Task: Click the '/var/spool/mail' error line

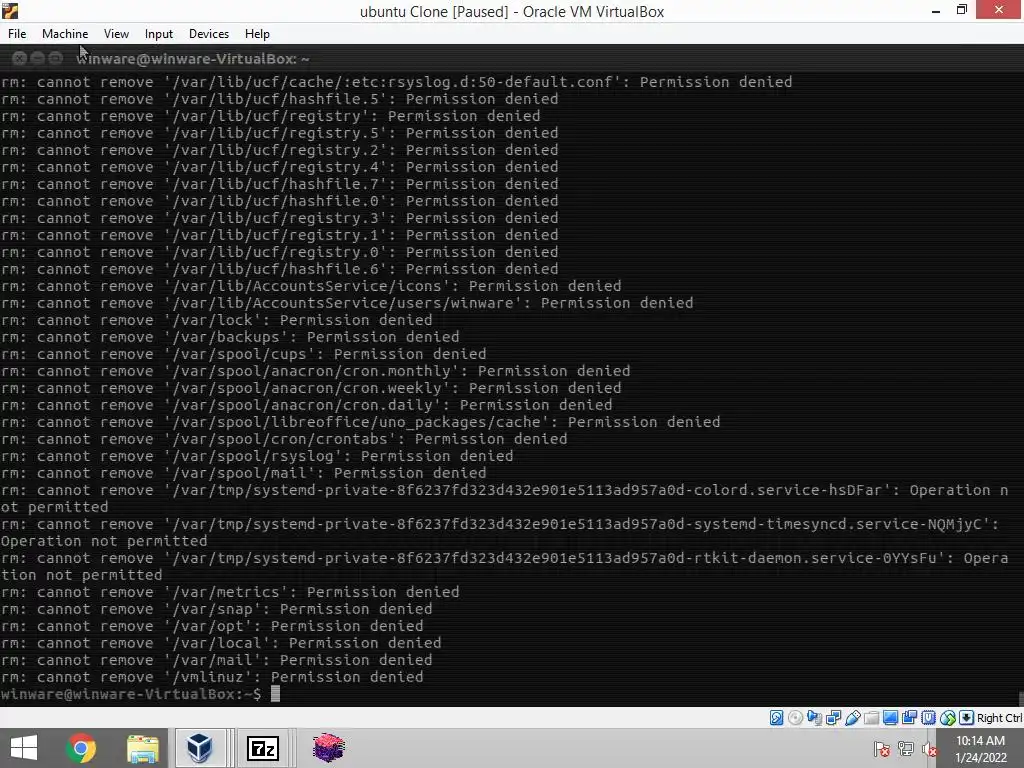Action: [x=244, y=473]
